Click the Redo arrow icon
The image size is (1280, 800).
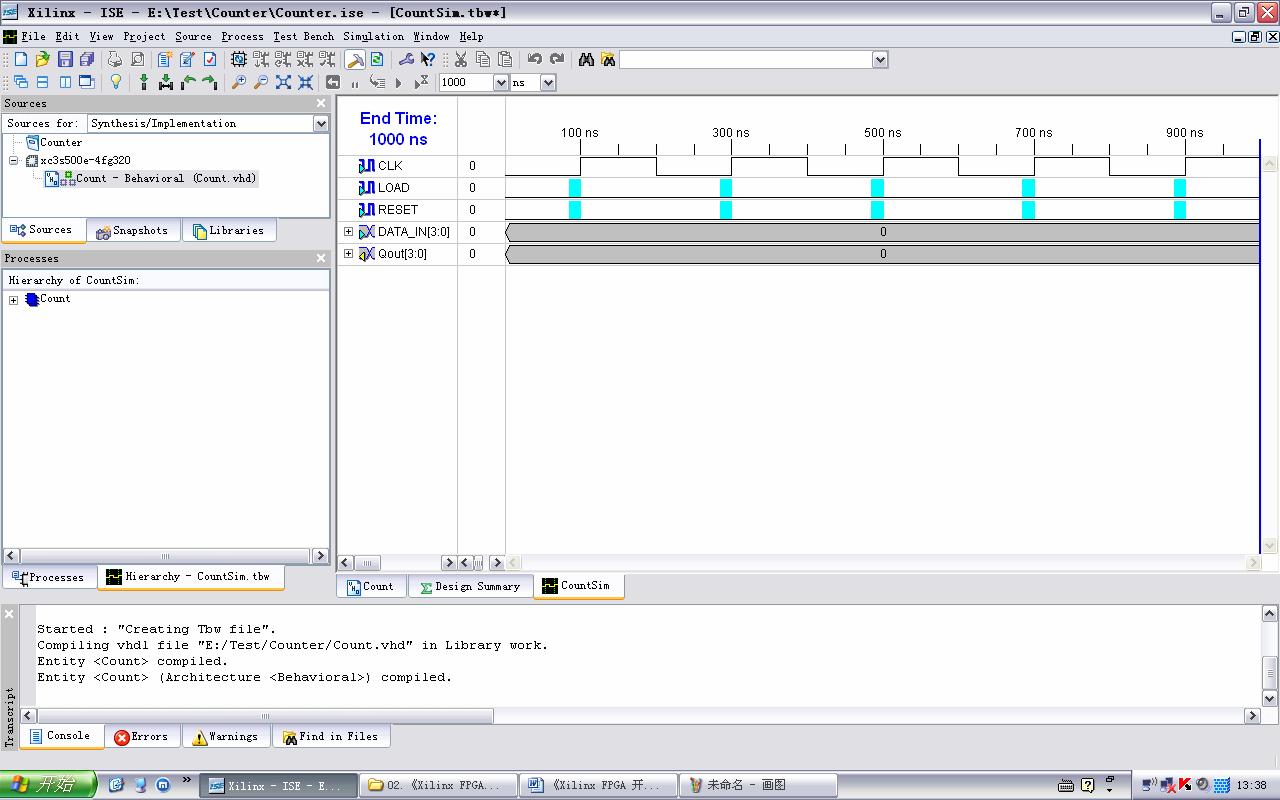557,59
